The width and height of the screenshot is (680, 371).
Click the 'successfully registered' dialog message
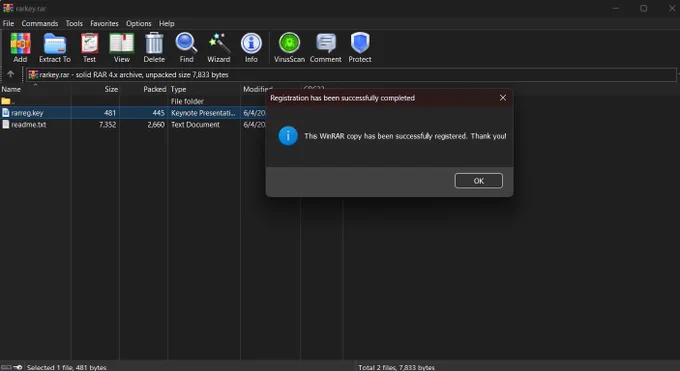pos(405,136)
